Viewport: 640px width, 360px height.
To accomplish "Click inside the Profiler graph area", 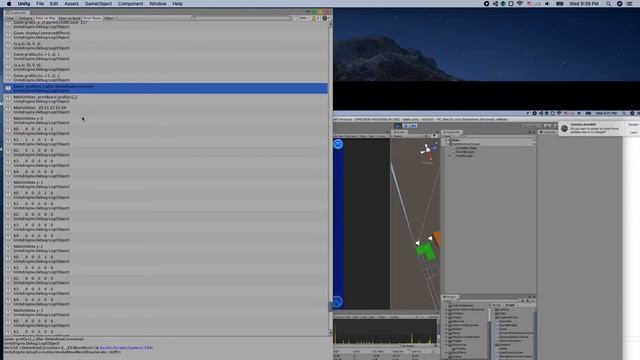I will click(385, 331).
